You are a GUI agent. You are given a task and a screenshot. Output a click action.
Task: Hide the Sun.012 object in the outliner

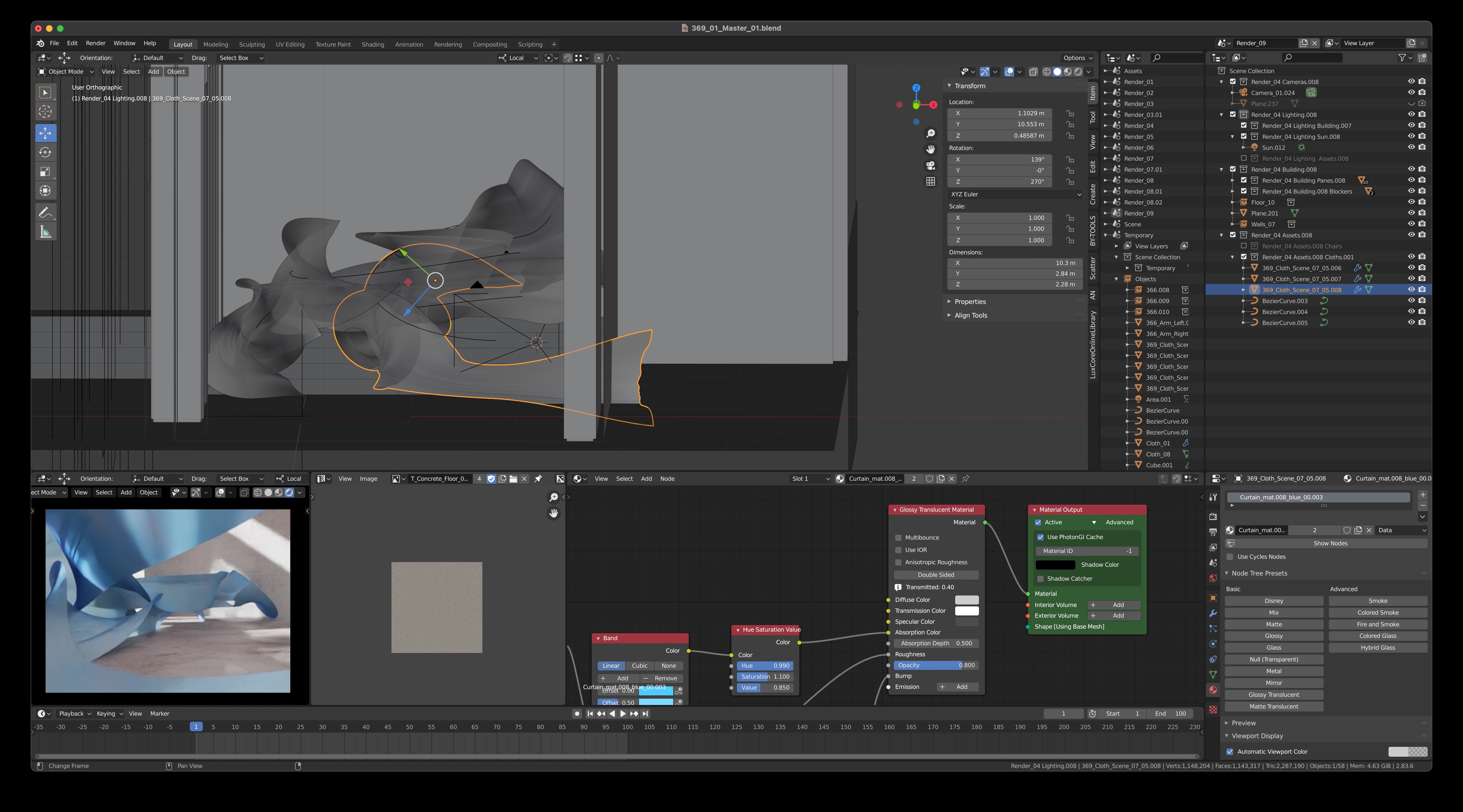point(1411,147)
